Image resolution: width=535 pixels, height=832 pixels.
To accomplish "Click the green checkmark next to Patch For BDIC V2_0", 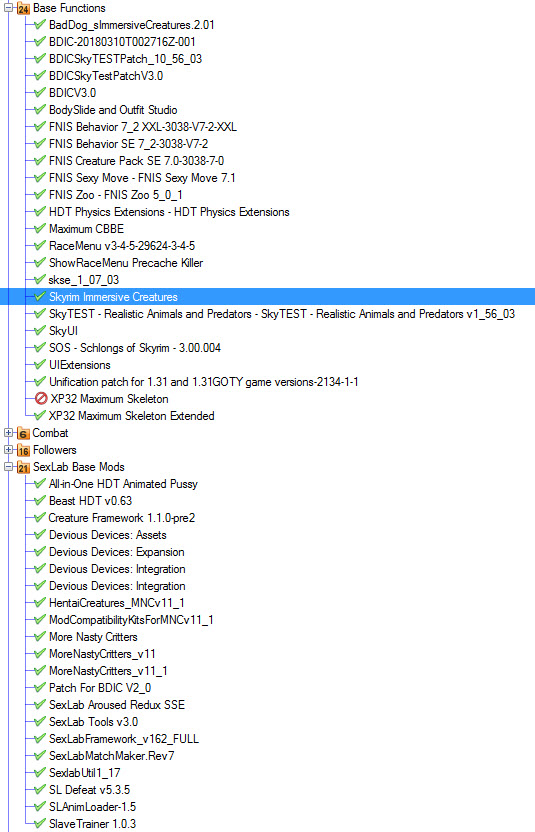I will coord(40,687).
